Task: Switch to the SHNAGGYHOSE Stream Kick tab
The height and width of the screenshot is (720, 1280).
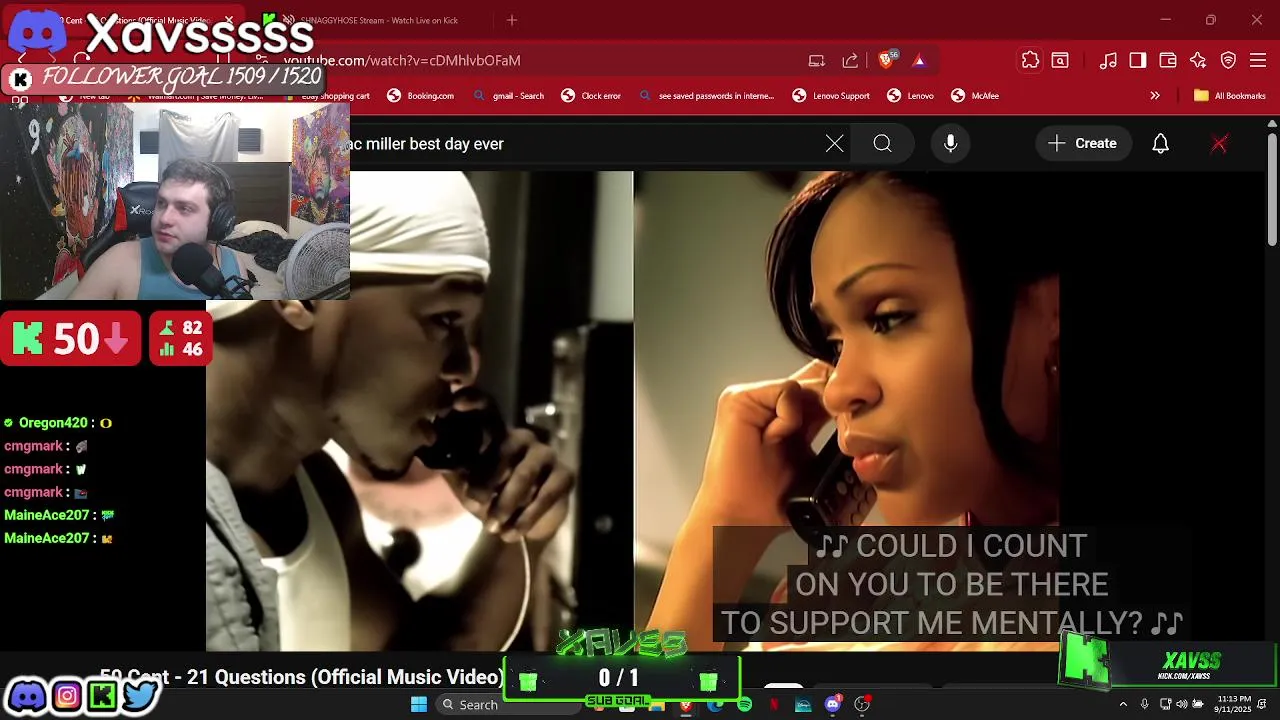Action: (x=370, y=20)
